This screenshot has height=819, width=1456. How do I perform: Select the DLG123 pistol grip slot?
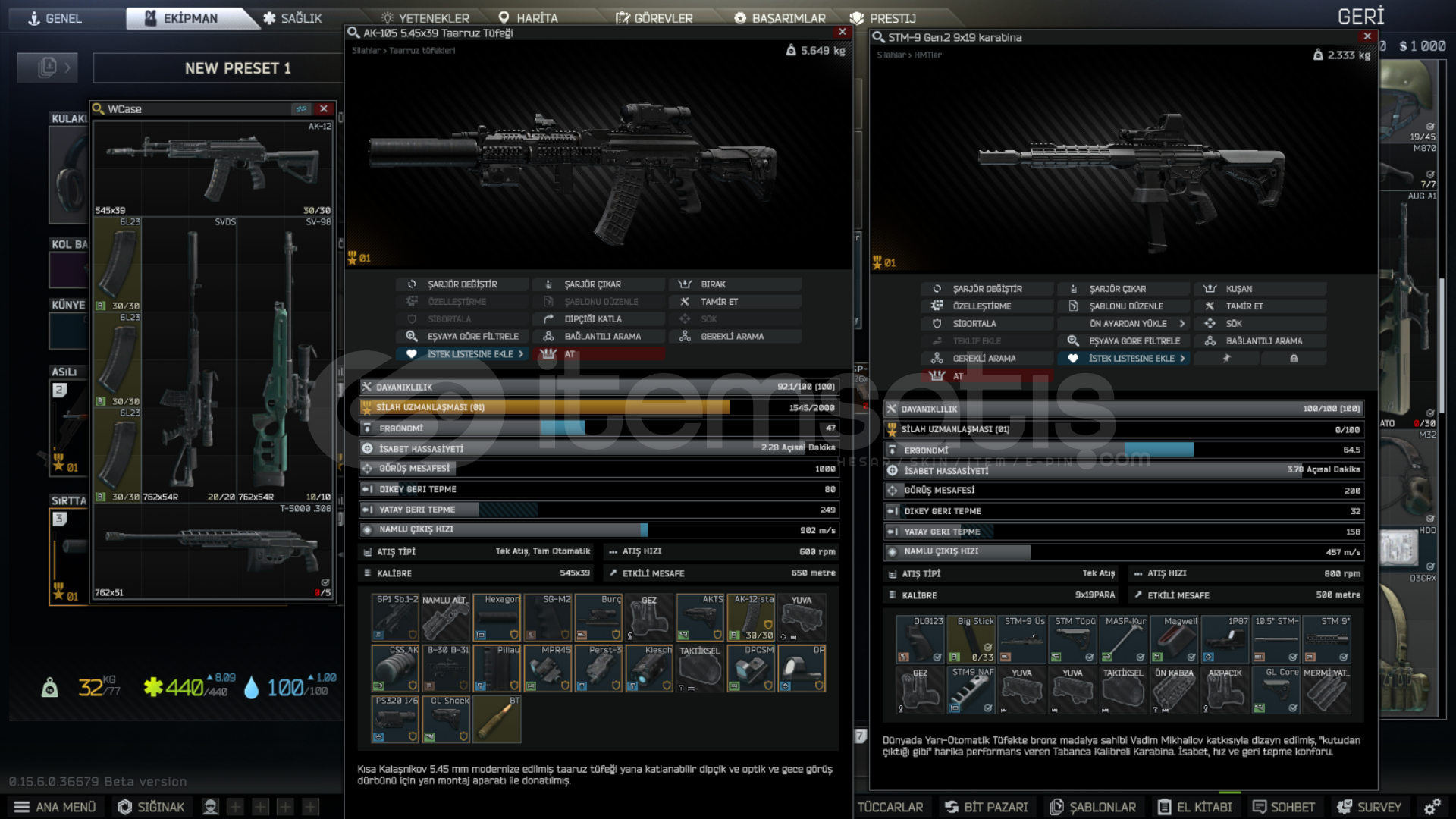(x=921, y=639)
